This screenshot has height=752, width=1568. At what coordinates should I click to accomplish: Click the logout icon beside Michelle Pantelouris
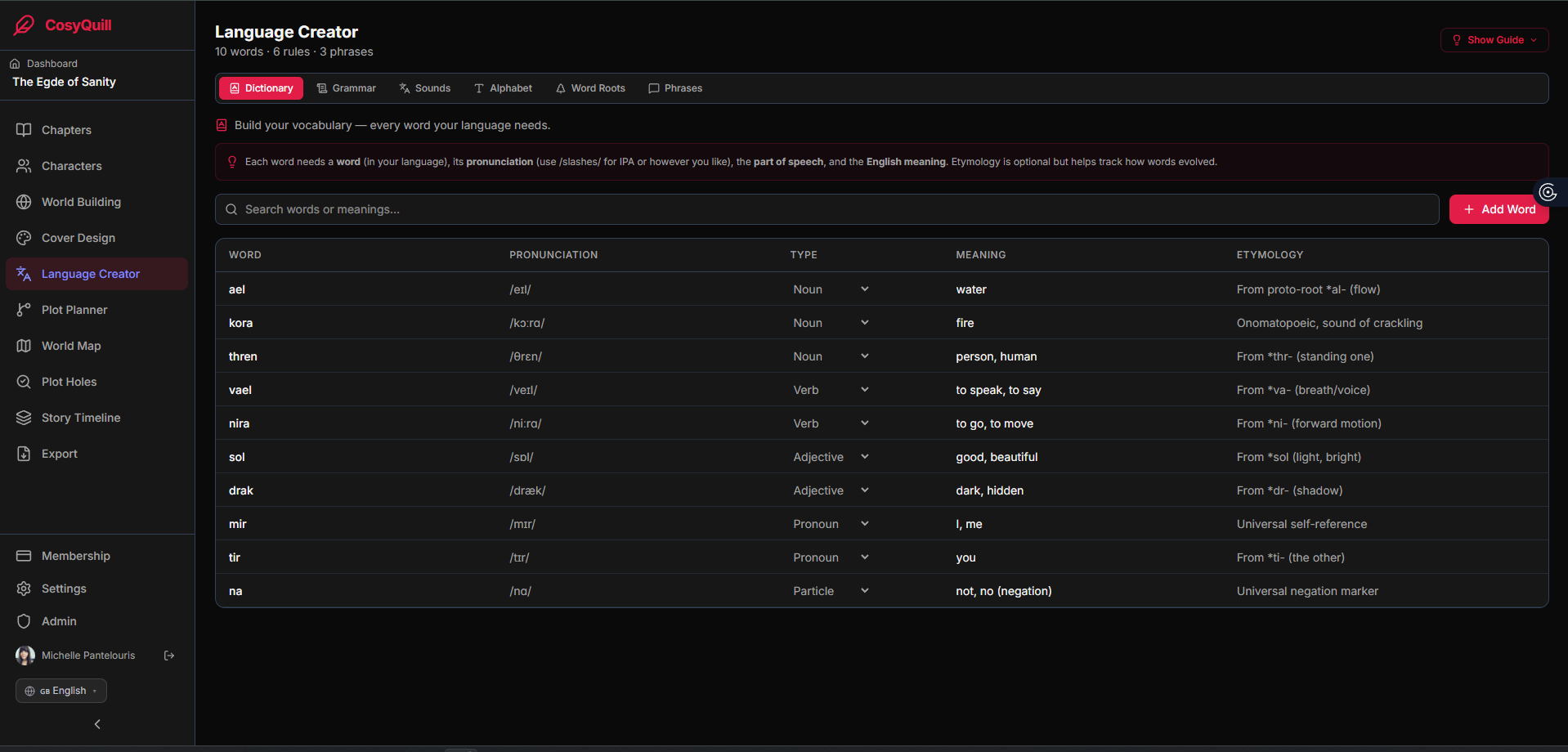(x=169, y=656)
